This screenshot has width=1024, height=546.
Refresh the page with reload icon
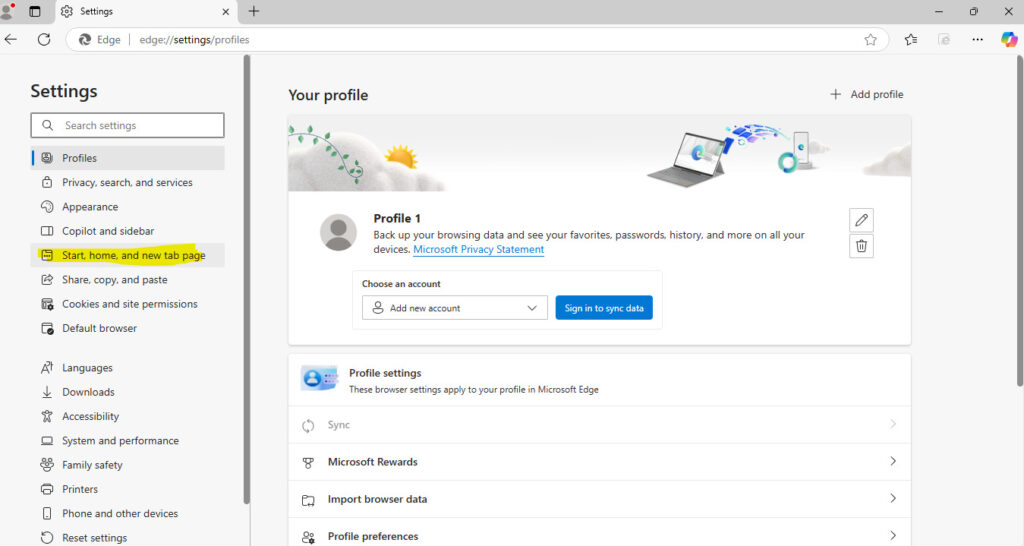pyautogui.click(x=44, y=39)
